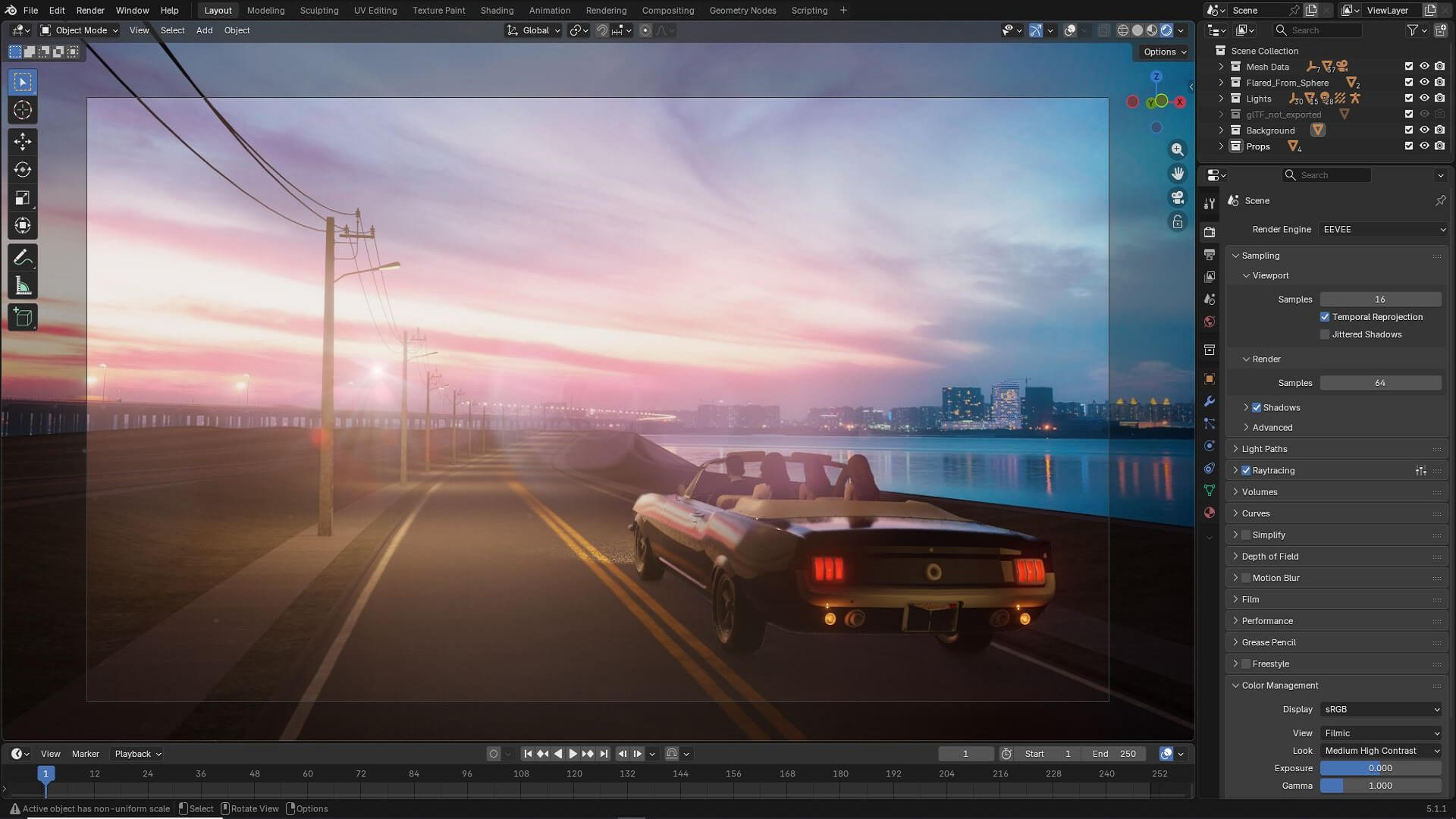Click the Exposure slider

pyautogui.click(x=1380, y=768)
